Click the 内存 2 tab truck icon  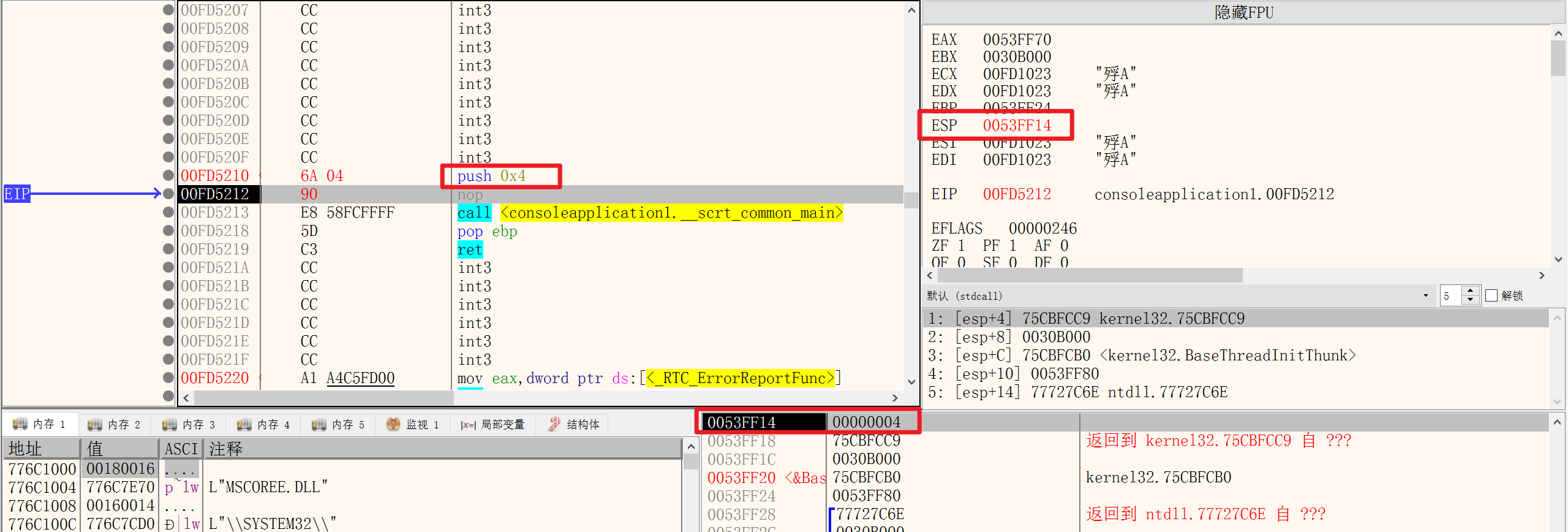tap(94, 424)
